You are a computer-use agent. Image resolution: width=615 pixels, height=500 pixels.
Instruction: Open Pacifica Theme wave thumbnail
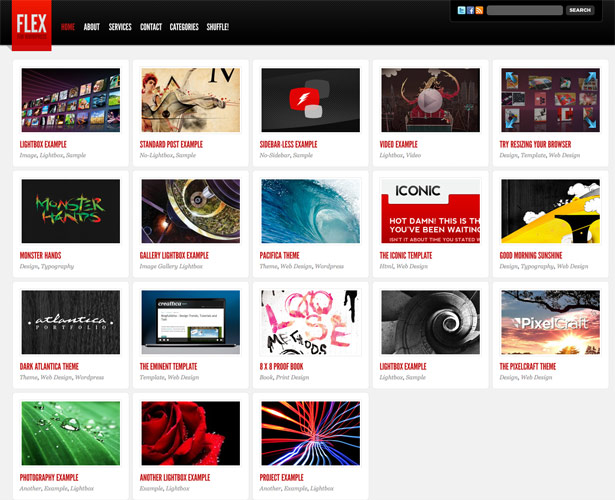click(311, 211)
